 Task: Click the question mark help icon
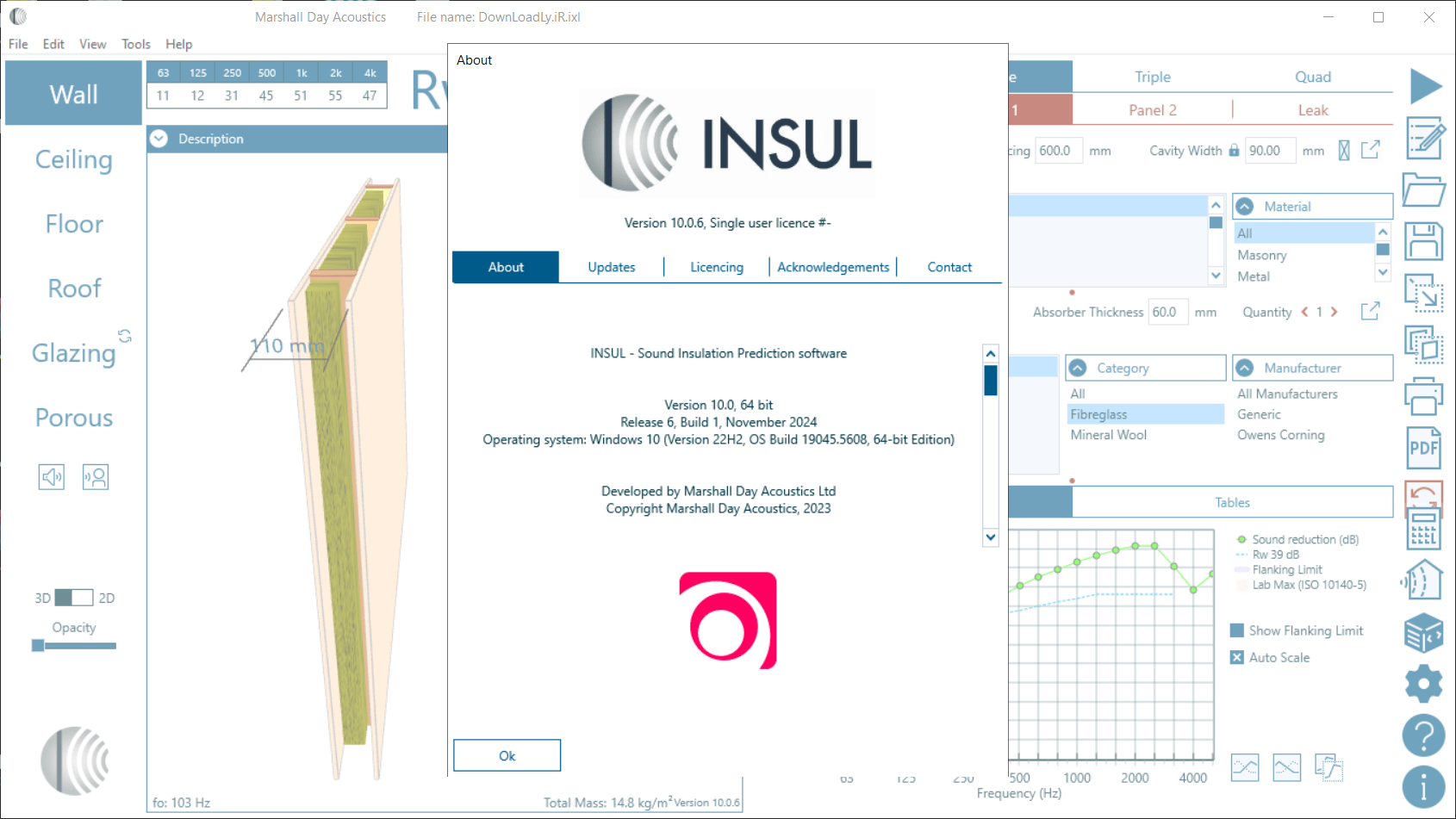1423,735
